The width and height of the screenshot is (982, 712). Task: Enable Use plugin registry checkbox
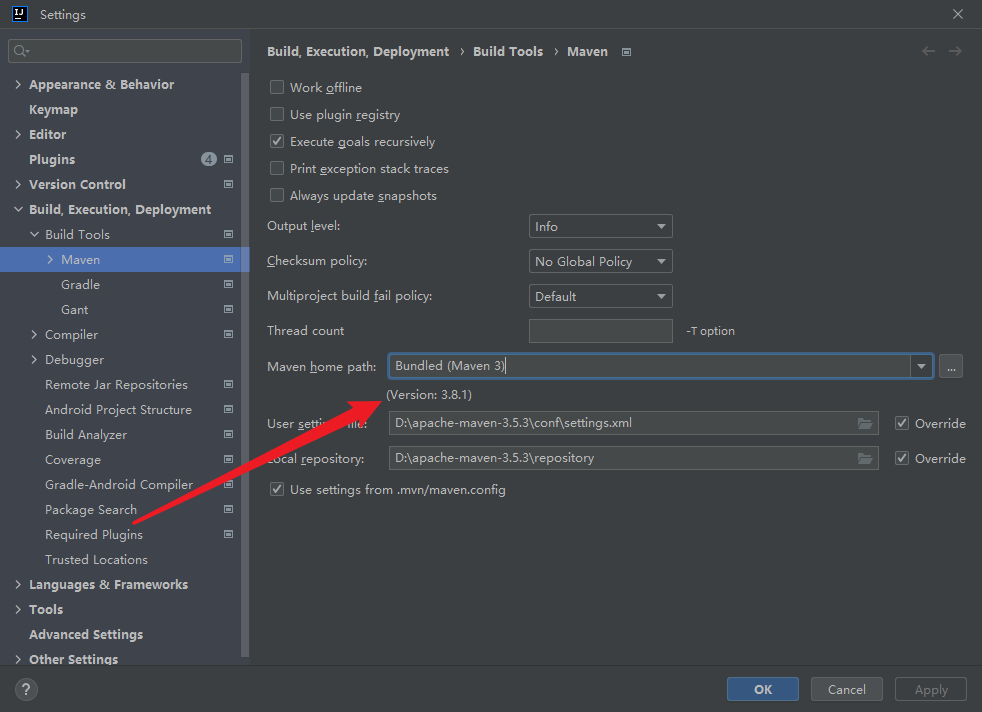pyautogui.click(x=277, y=114)
